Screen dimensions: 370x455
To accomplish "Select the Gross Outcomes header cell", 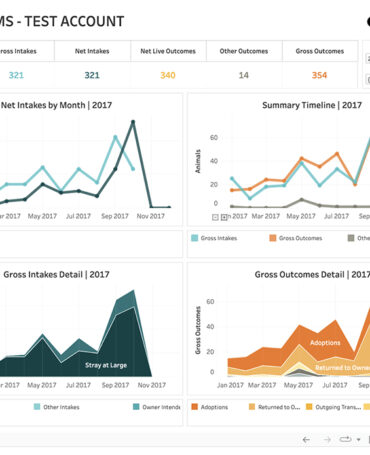I will coord(320,51).
